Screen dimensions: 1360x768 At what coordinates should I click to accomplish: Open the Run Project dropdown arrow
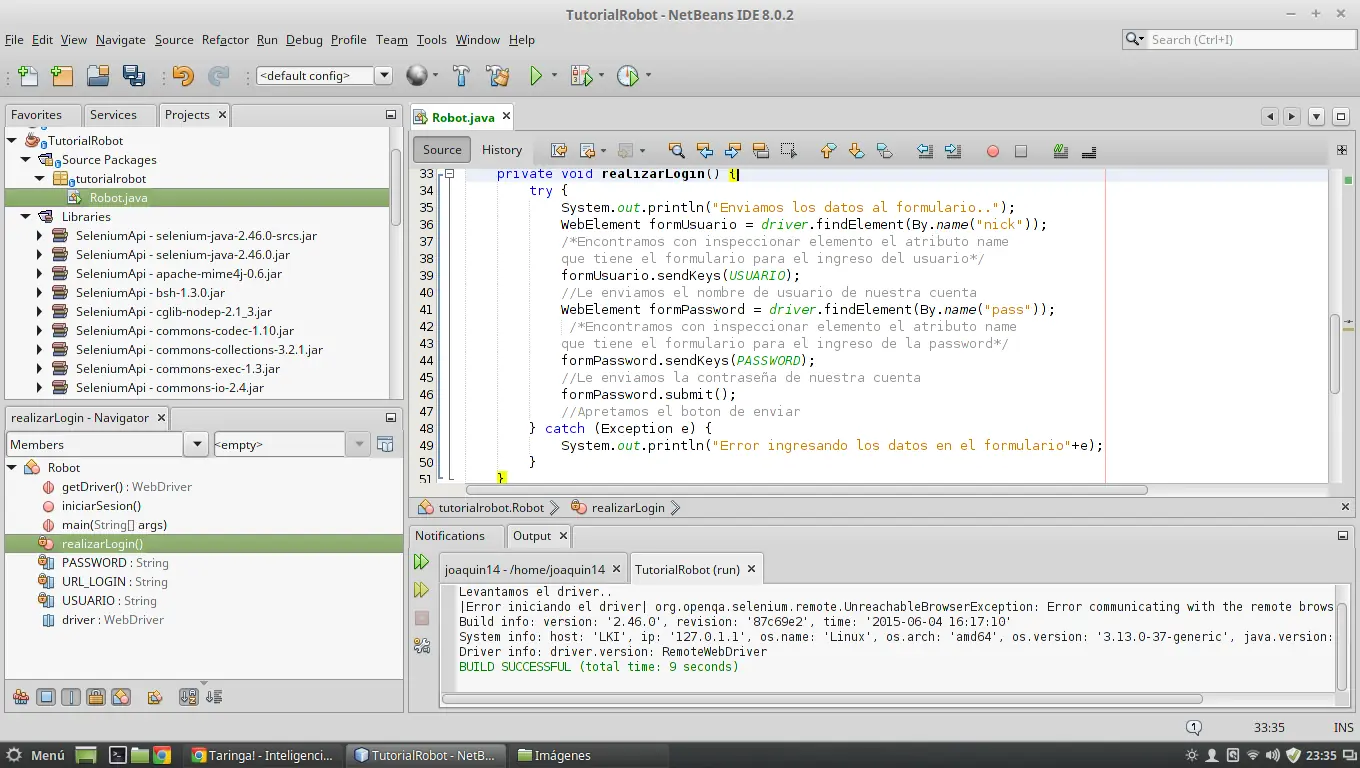point(553,76)
